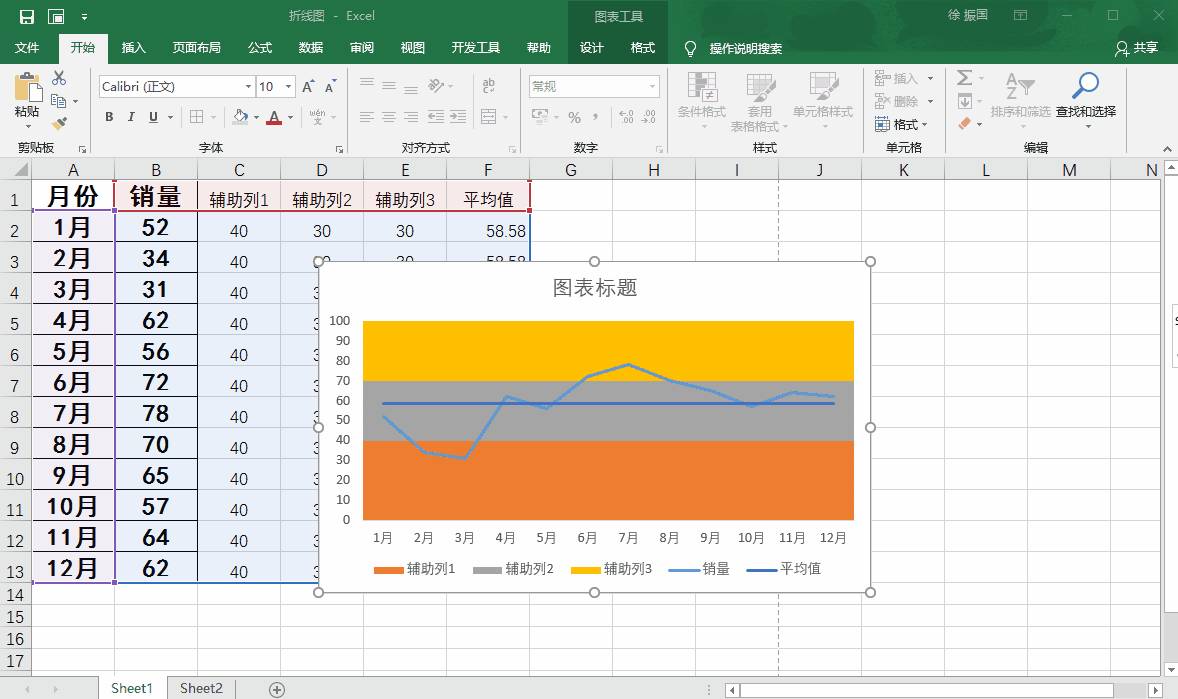Open the 设计 chart tools tab
1178x699 pixels.
click(x=592, y=48)
